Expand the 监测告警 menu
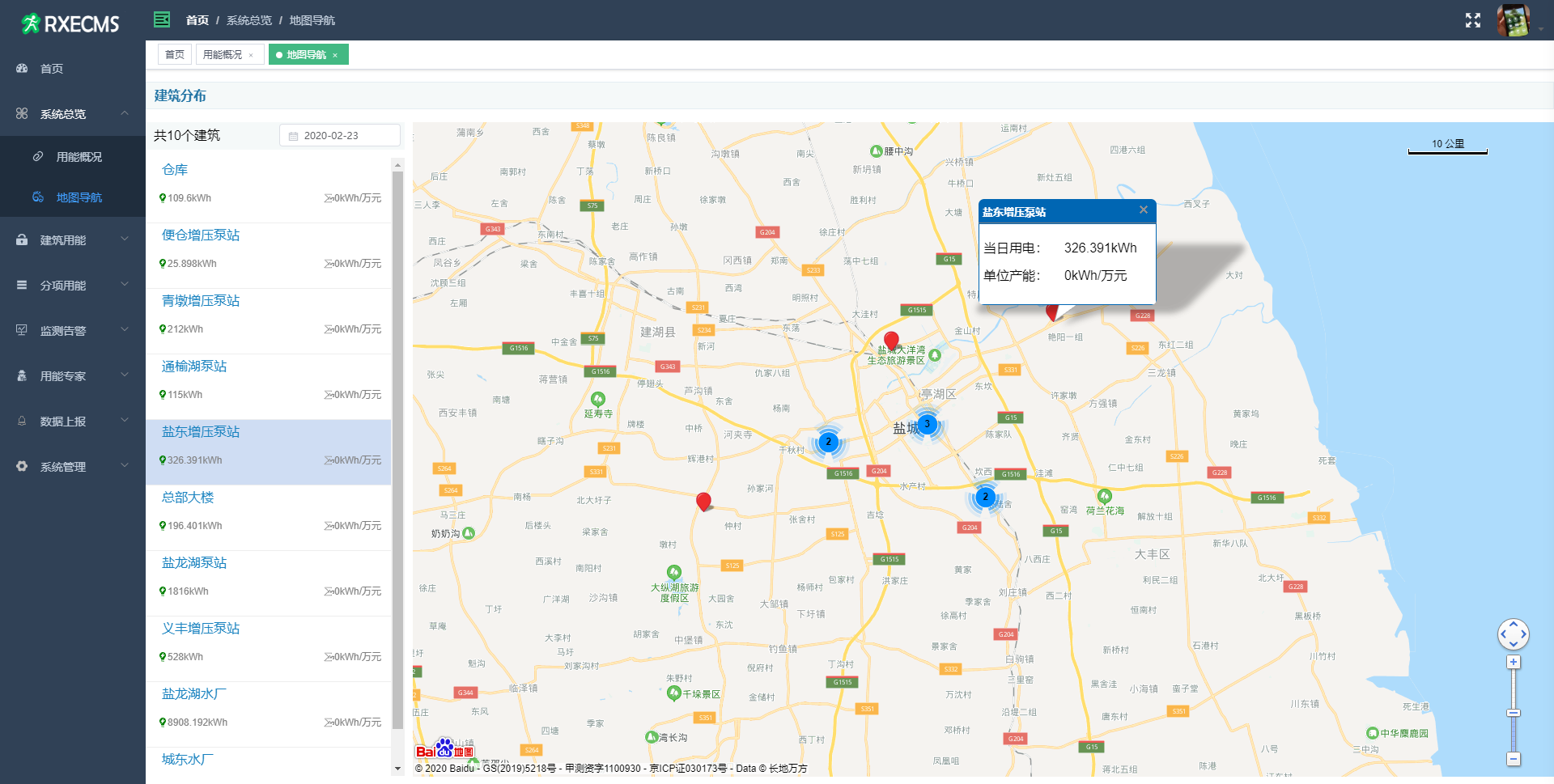This screenshot has width=1554, height=784. coord(73,331)
